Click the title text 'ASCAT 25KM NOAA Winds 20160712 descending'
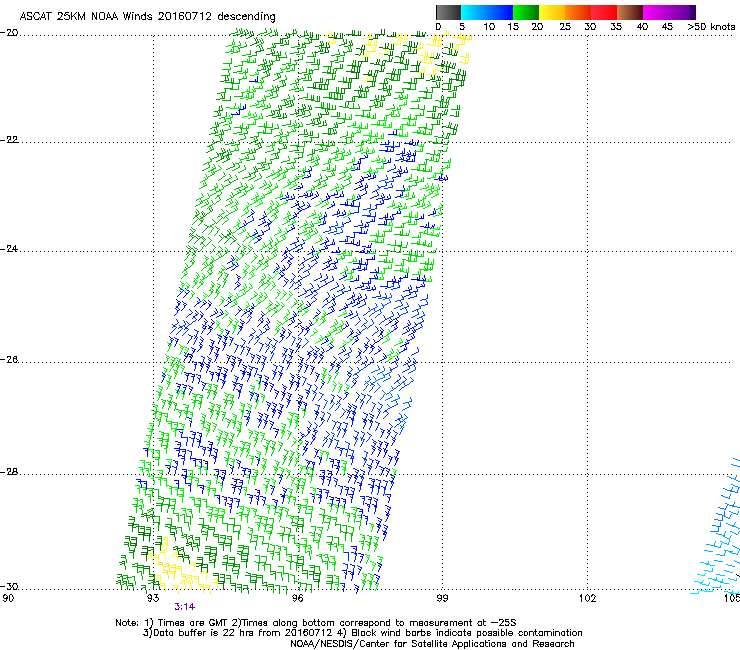The width and height of the screenshot is (740, 650). point(147,17)
